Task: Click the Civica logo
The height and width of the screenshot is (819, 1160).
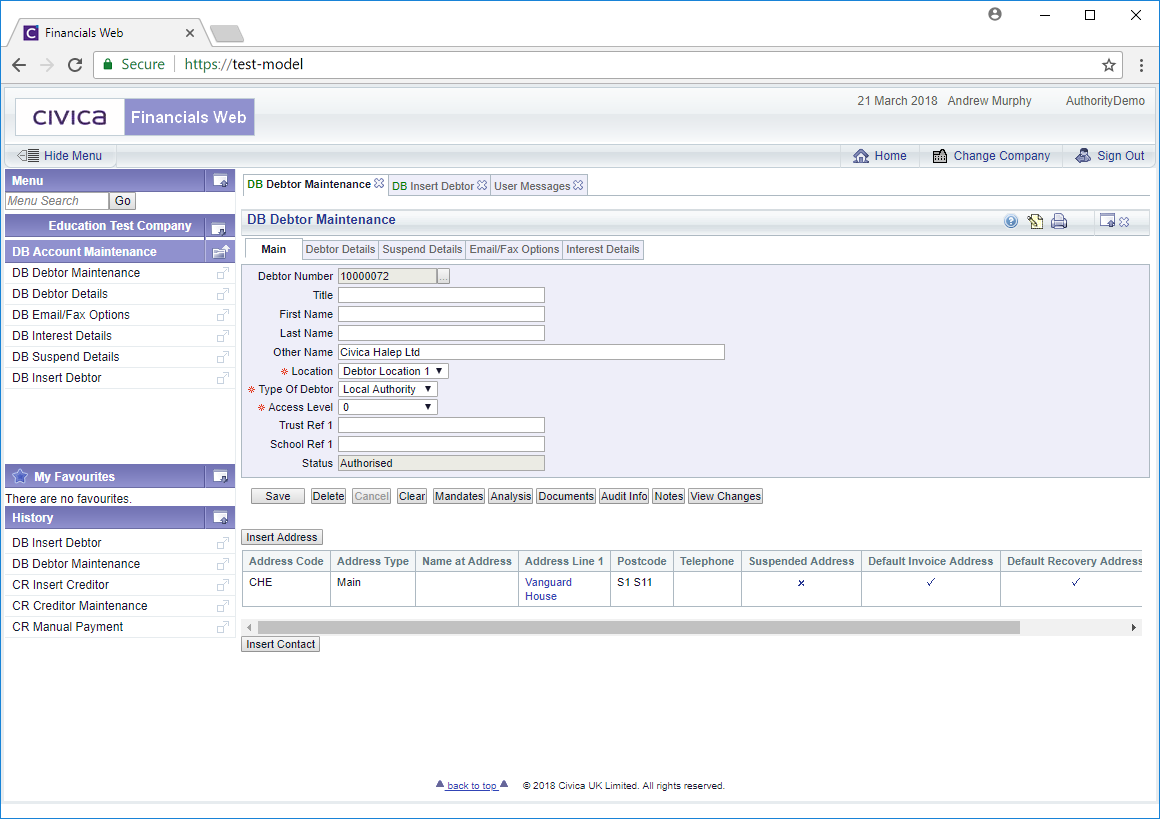Action: pyautogui.click(x=70, y=117)
